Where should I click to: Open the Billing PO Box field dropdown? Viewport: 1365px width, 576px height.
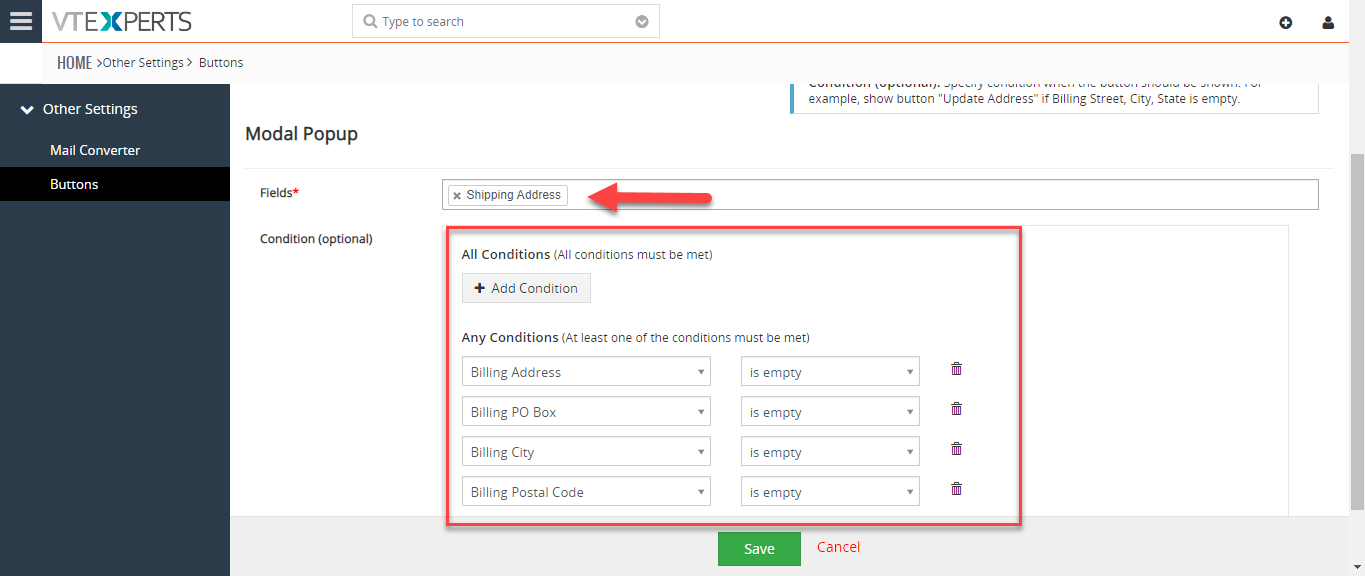click(586, 412)
